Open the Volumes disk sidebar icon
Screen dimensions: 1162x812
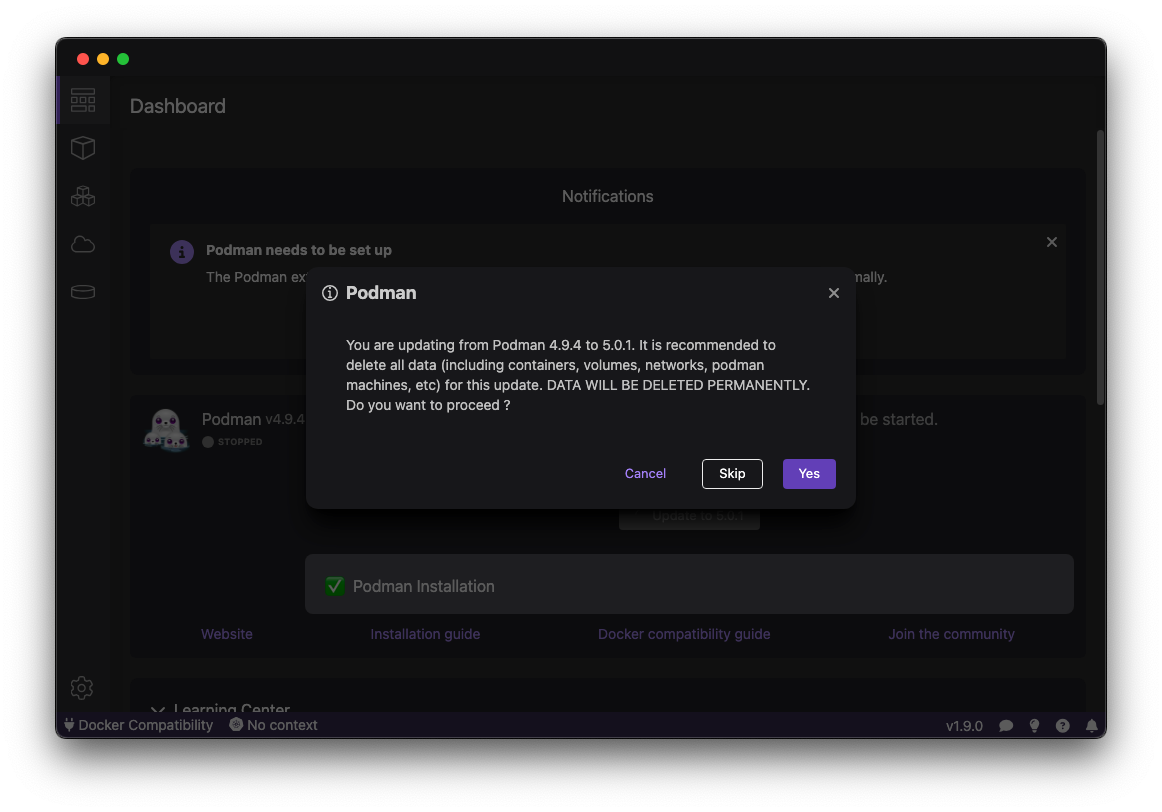tap(83, 292)
